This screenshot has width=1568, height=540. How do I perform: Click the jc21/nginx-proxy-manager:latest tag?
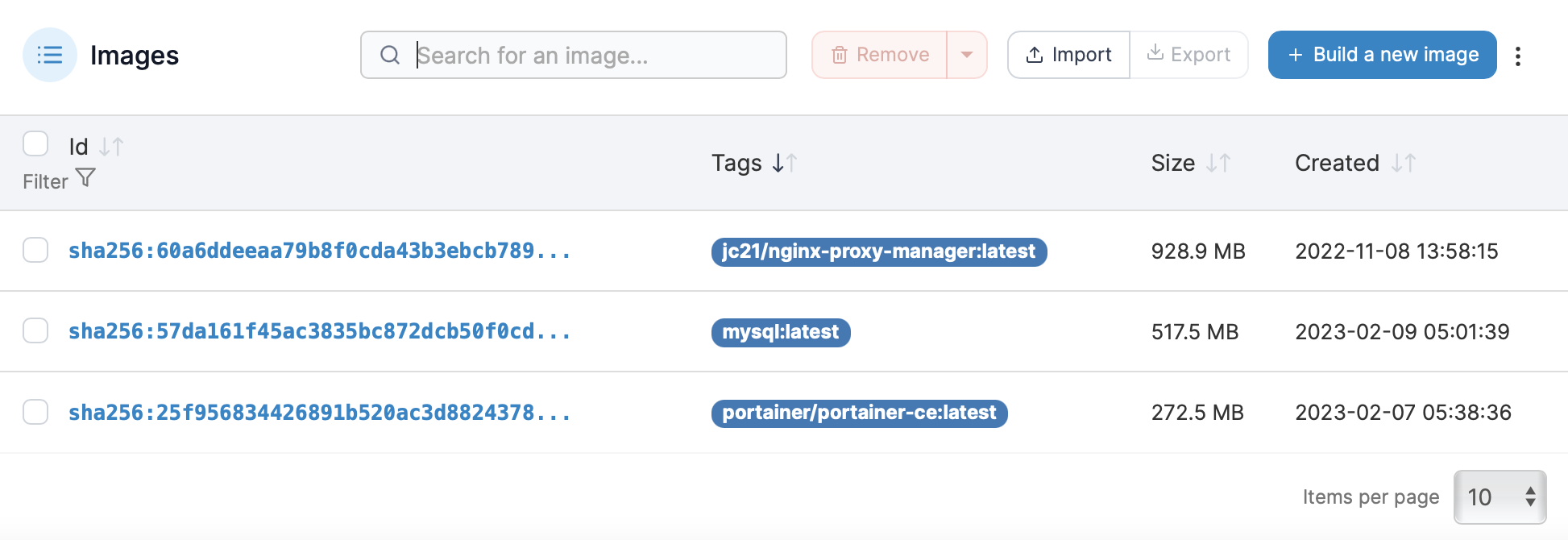coord(879,251)
